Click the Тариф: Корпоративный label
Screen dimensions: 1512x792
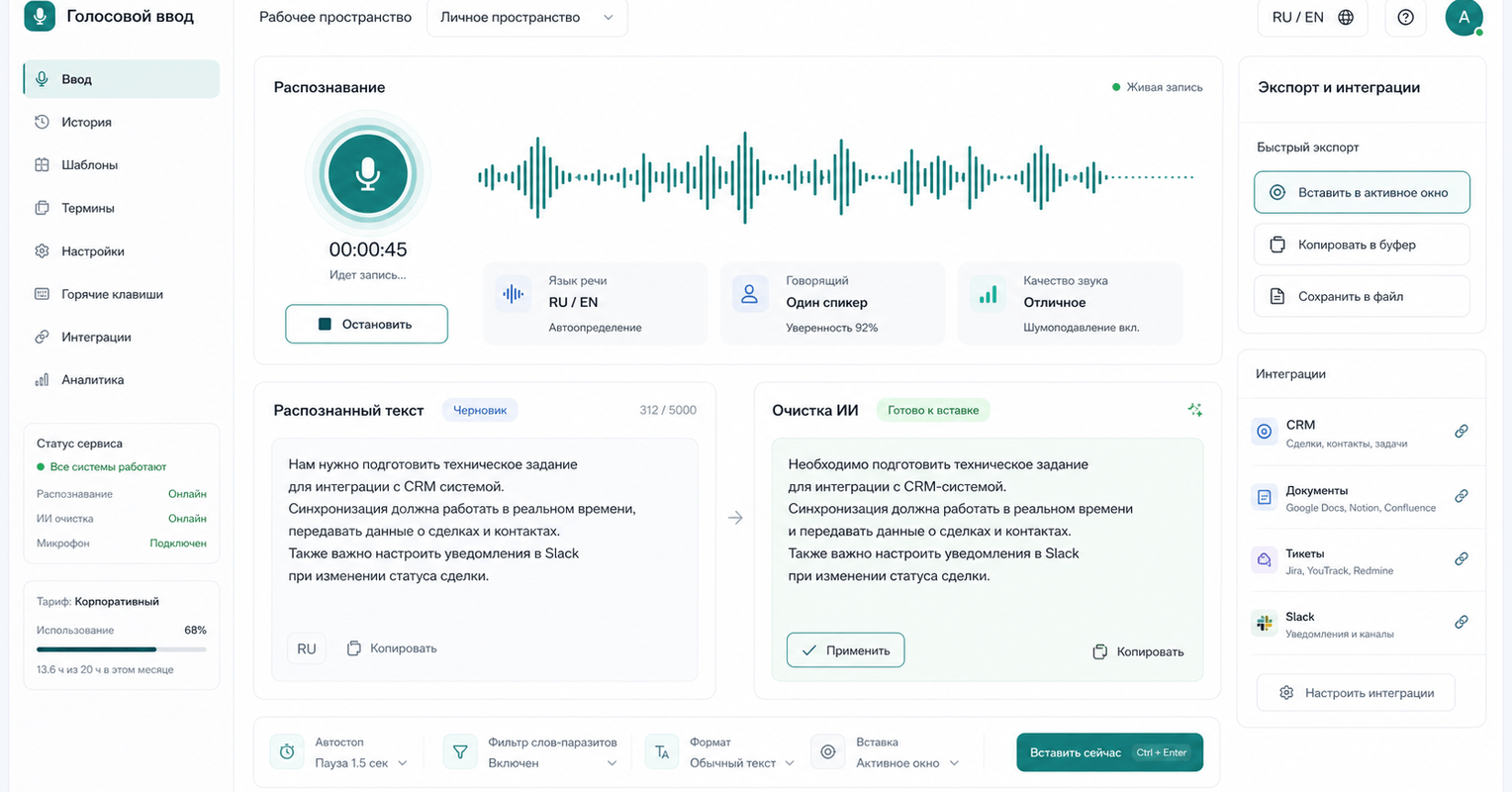[x=98, y=602]
